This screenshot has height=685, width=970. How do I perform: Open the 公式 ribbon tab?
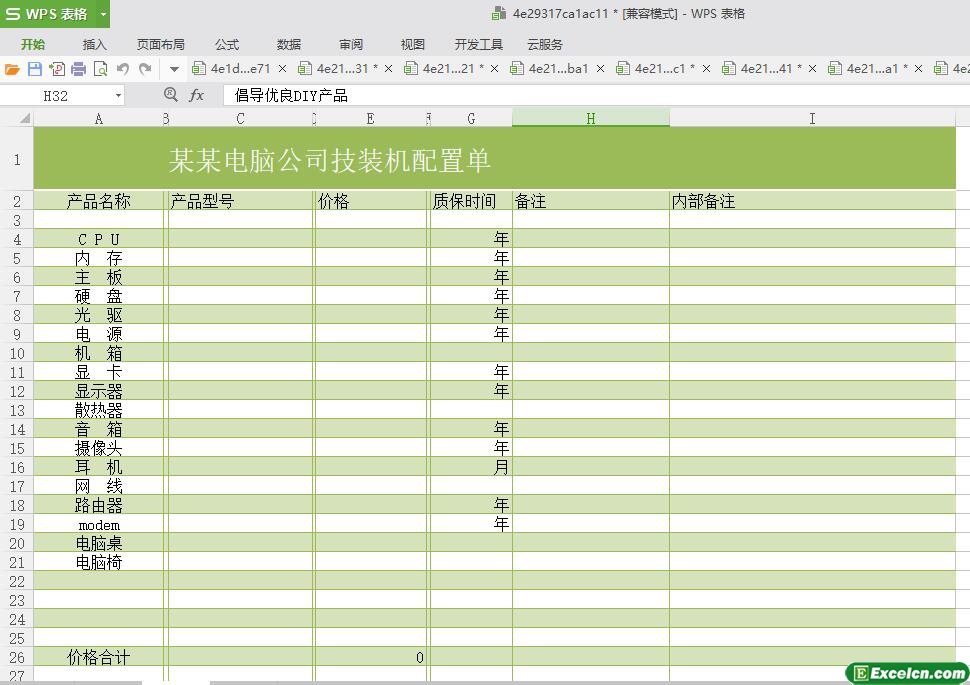[227, 45]
